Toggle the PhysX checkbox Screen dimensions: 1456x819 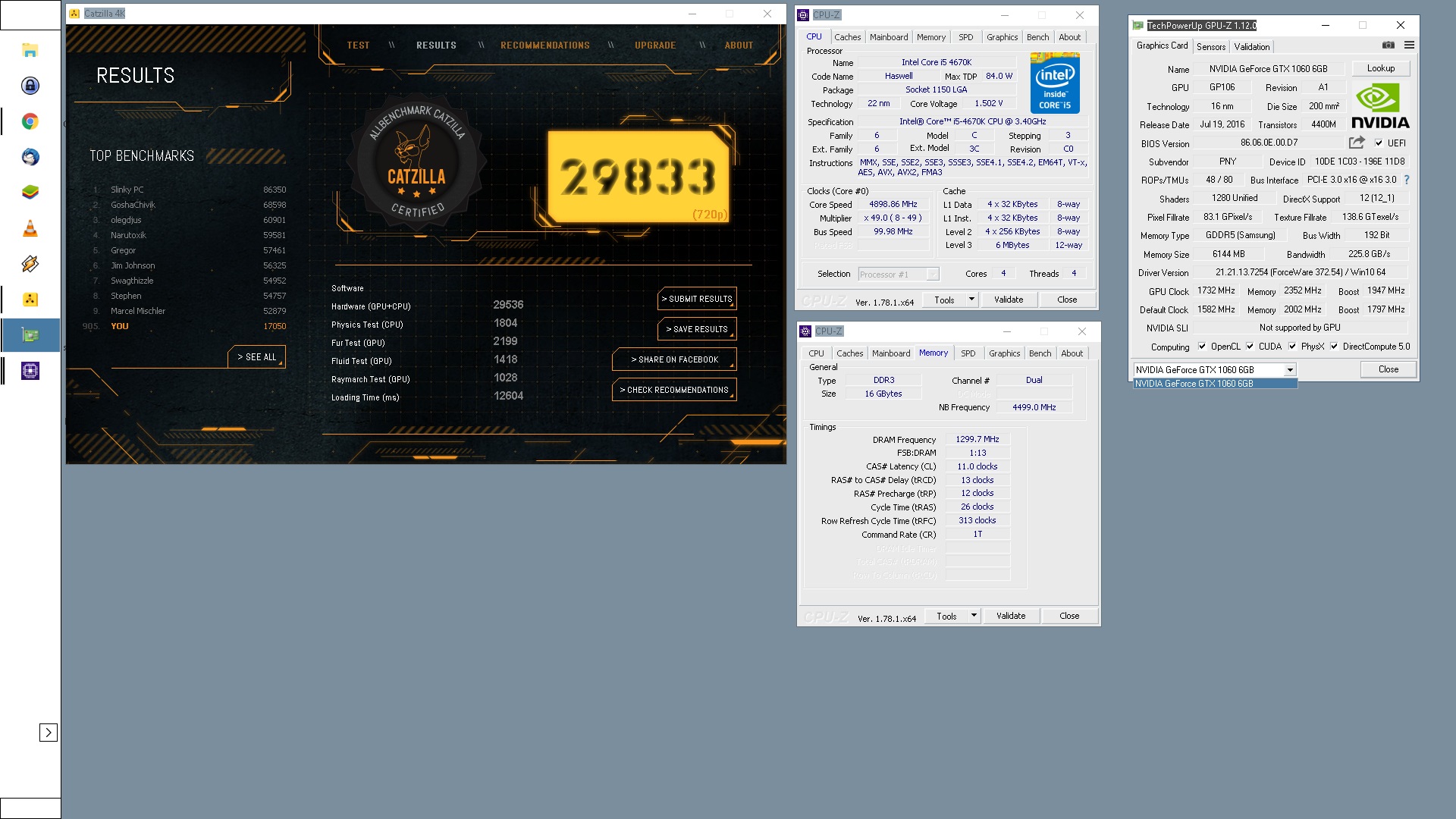[x=1292, y=347]
